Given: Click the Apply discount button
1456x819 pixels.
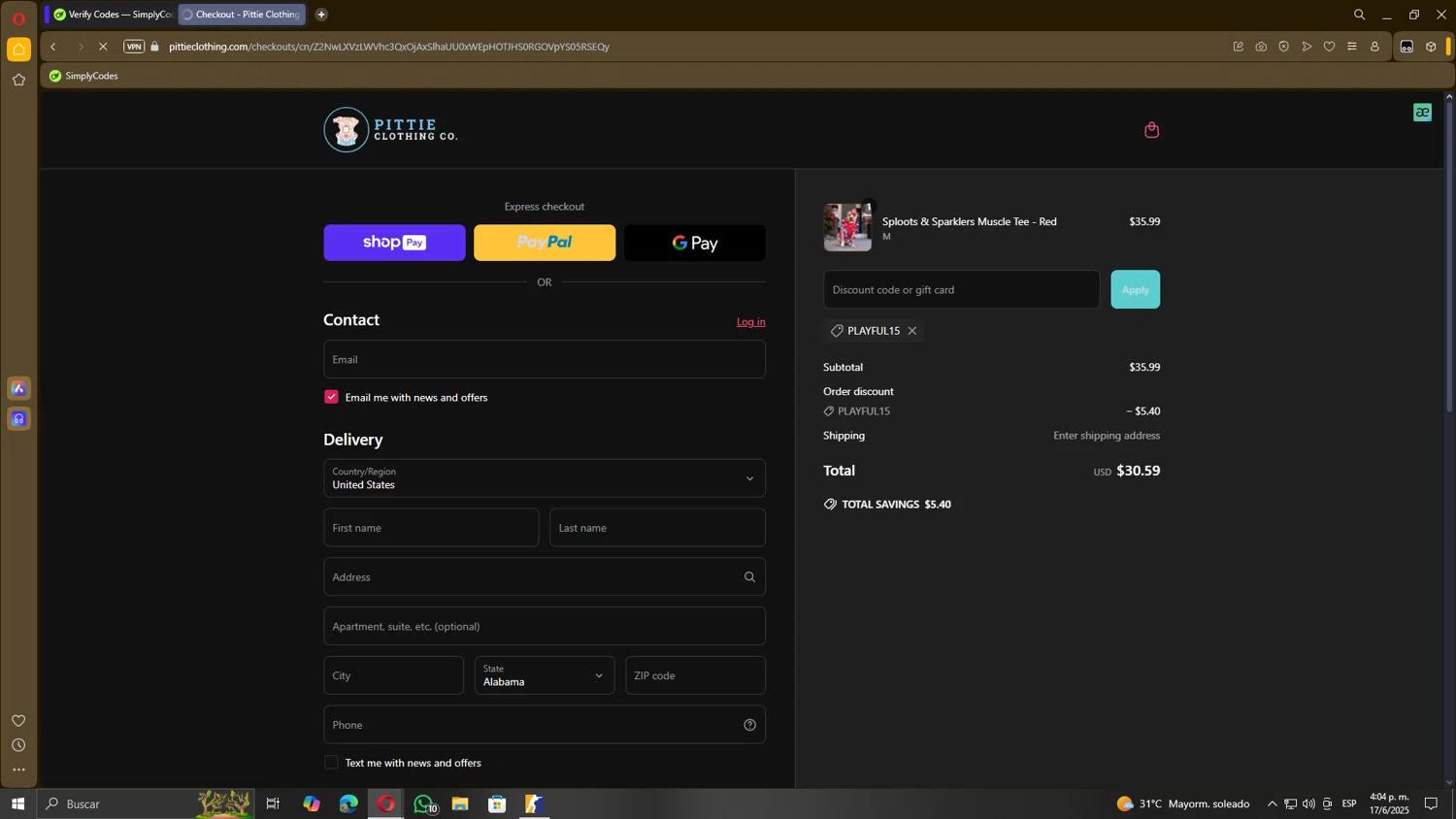Looking at the screenshot, I should pos(1135,289).
